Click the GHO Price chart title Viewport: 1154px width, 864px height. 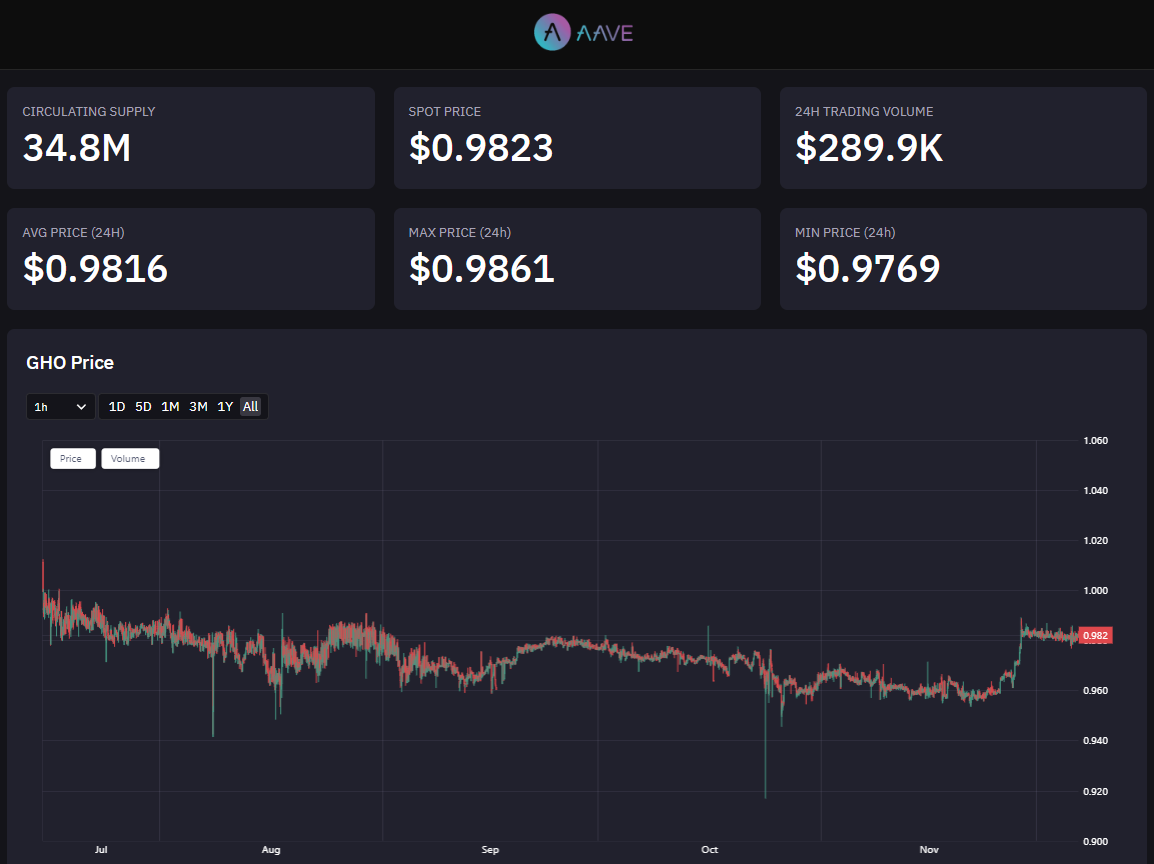(x=70, y=363)
